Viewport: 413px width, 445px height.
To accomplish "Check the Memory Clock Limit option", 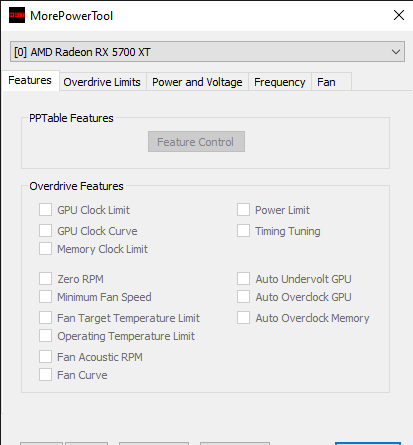I will [x=45, y=249].
